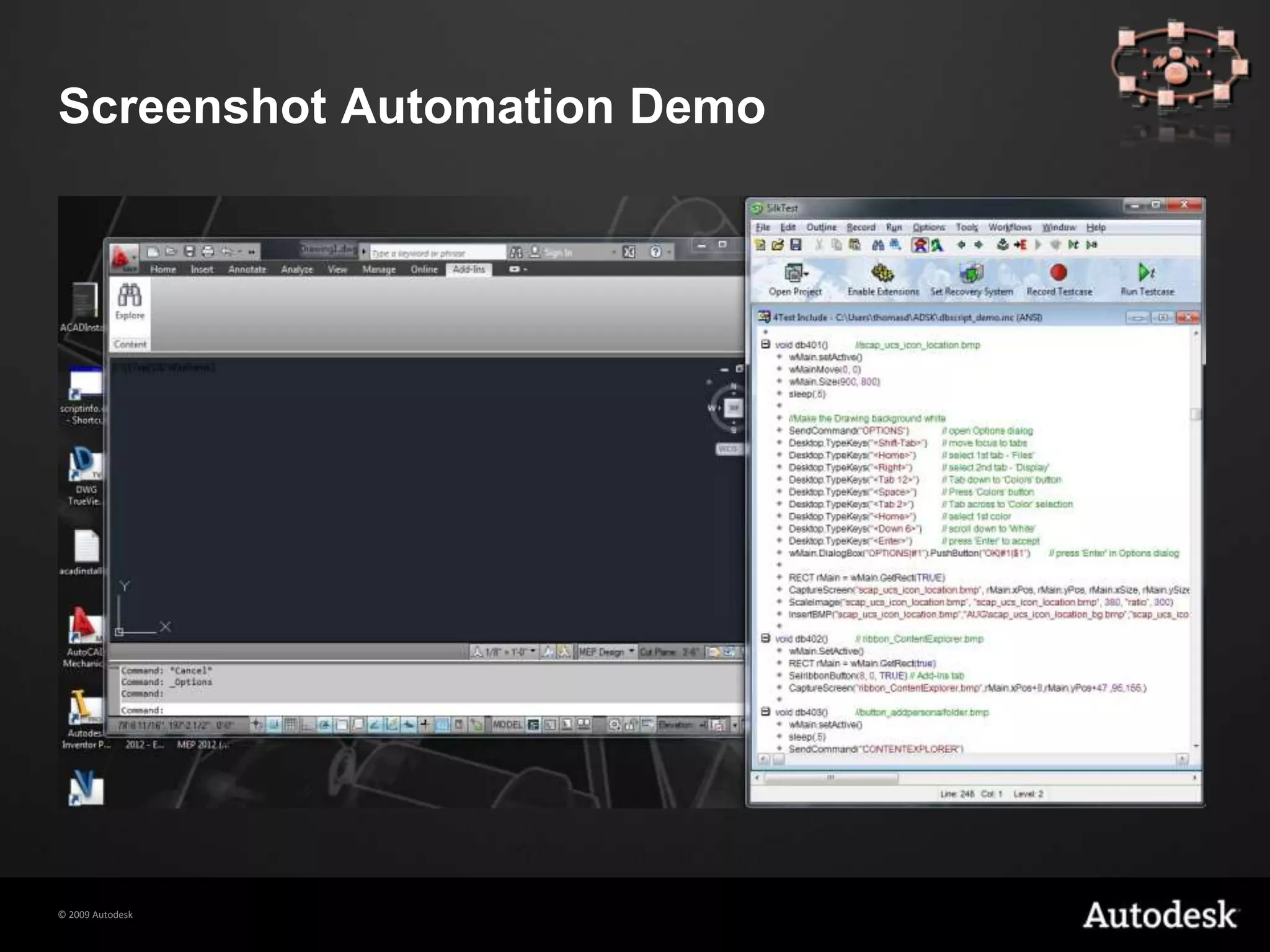The image size is (1270, 952).
Task: Click the AutoCAD keyword search field
Action: point(437,253)
